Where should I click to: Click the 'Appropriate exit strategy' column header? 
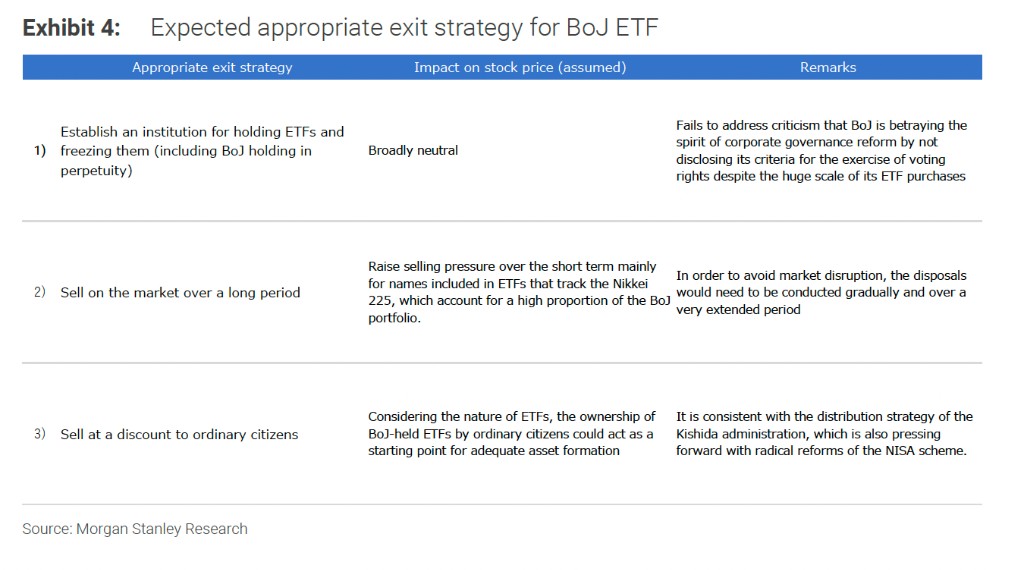pos(212,67)
